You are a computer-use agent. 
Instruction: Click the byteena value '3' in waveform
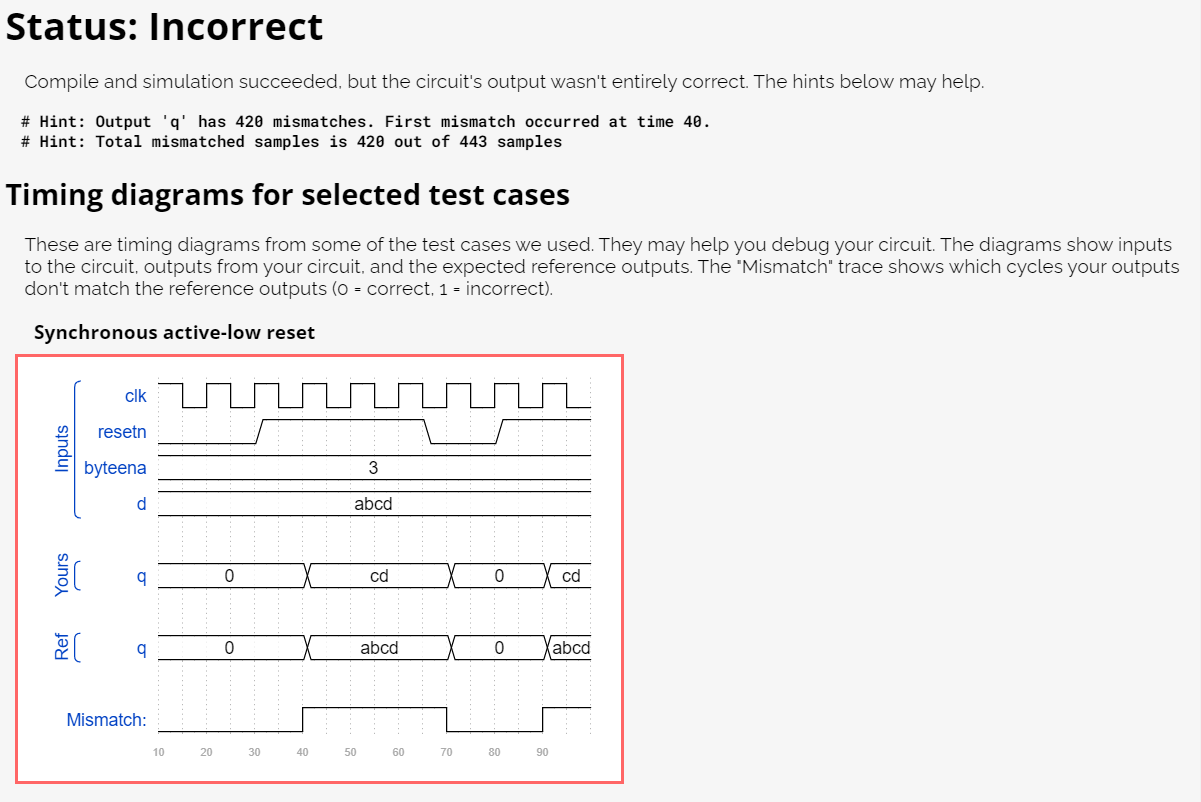pos(373,468)
